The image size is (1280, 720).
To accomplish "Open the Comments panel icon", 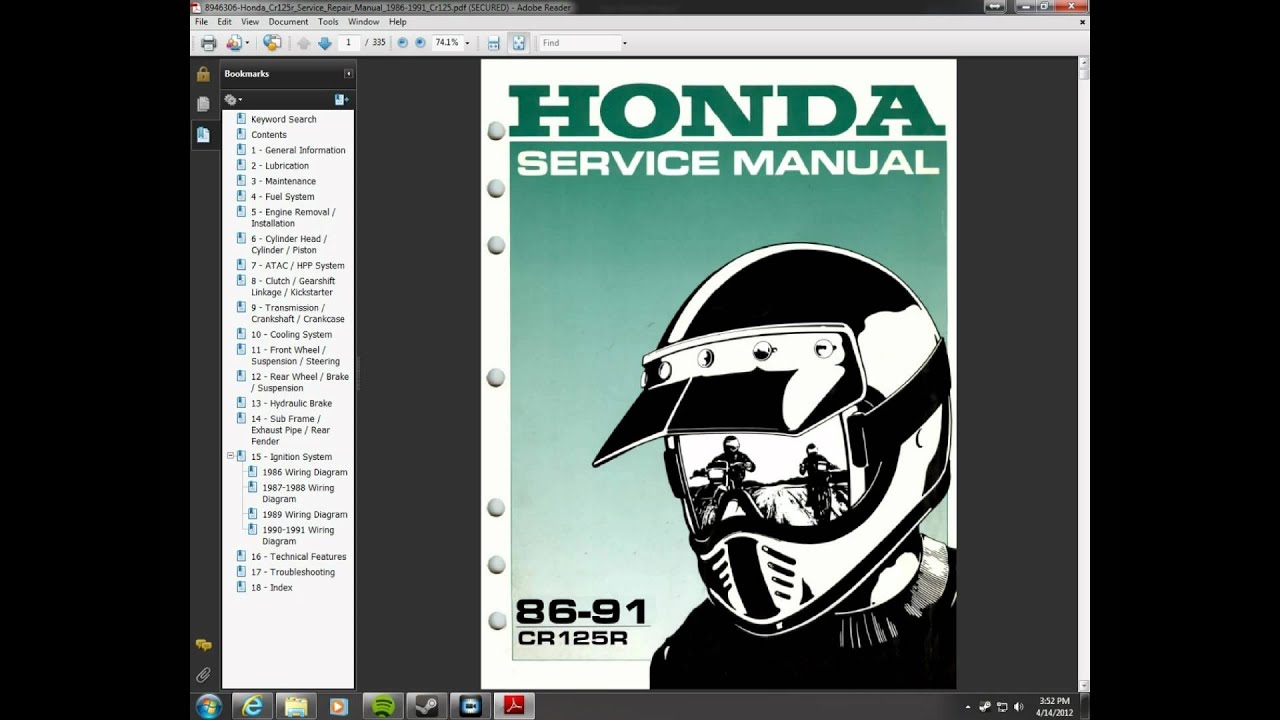I will pyautogui.click(x=203, y=645).
